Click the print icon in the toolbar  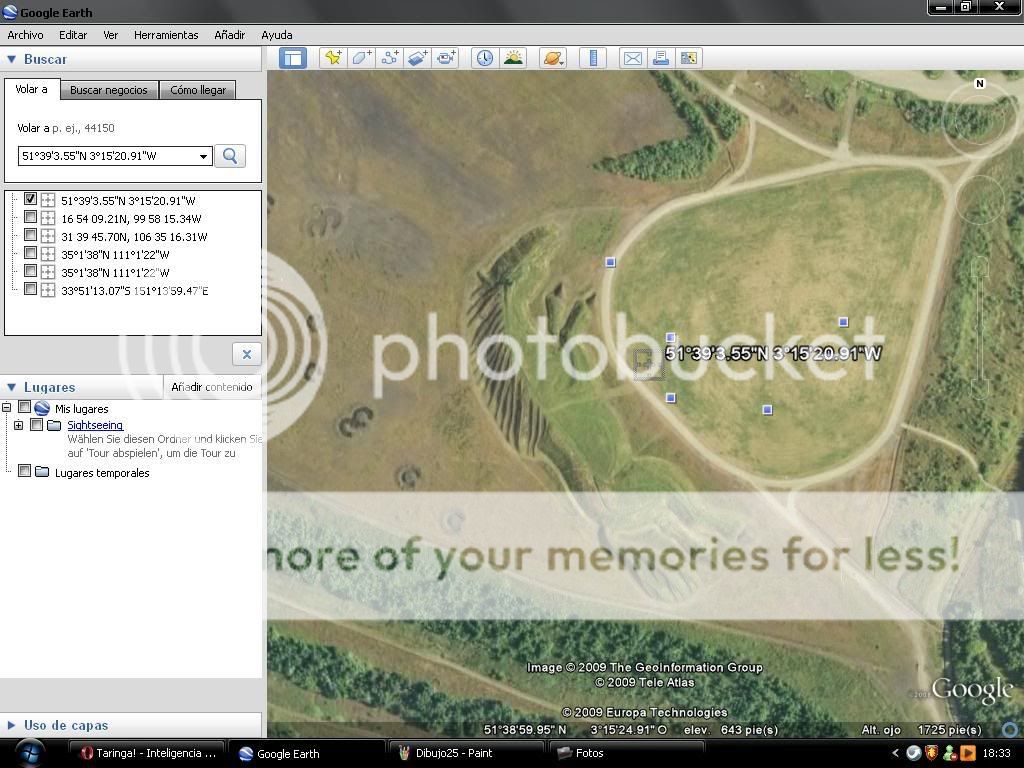[660, 58]
